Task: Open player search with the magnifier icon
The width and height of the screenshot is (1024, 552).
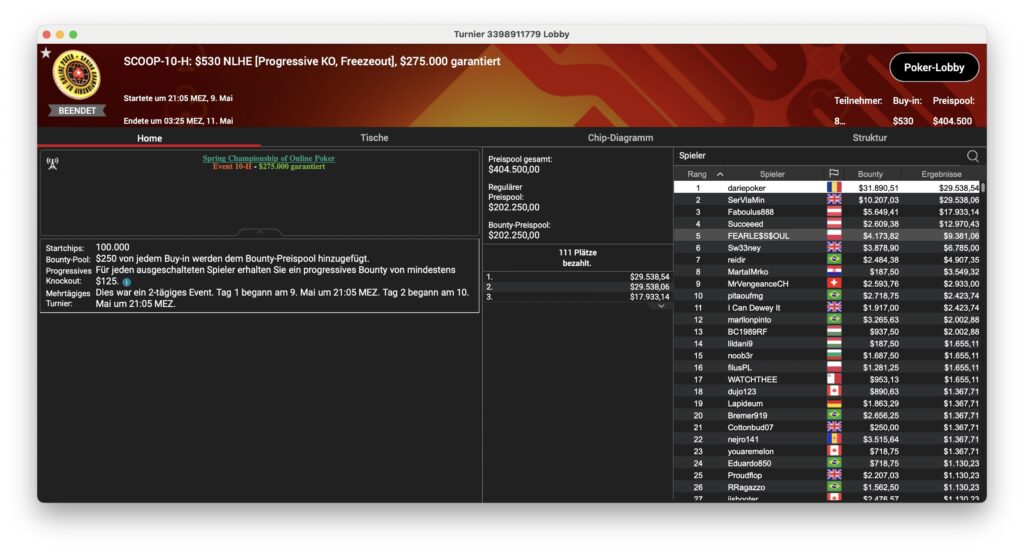Action: tap(972, 156)
